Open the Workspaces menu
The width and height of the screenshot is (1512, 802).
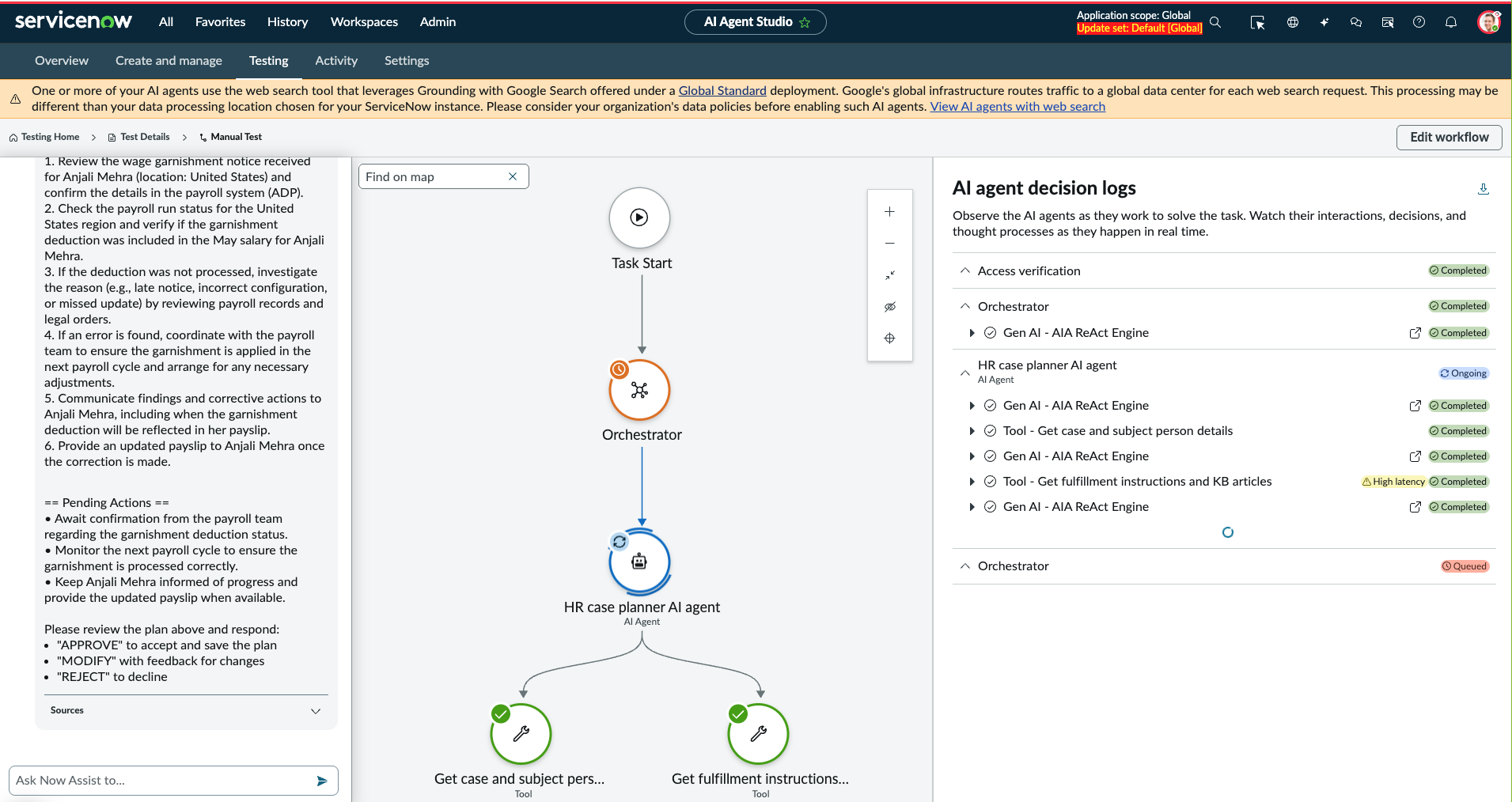coord(364,22)
